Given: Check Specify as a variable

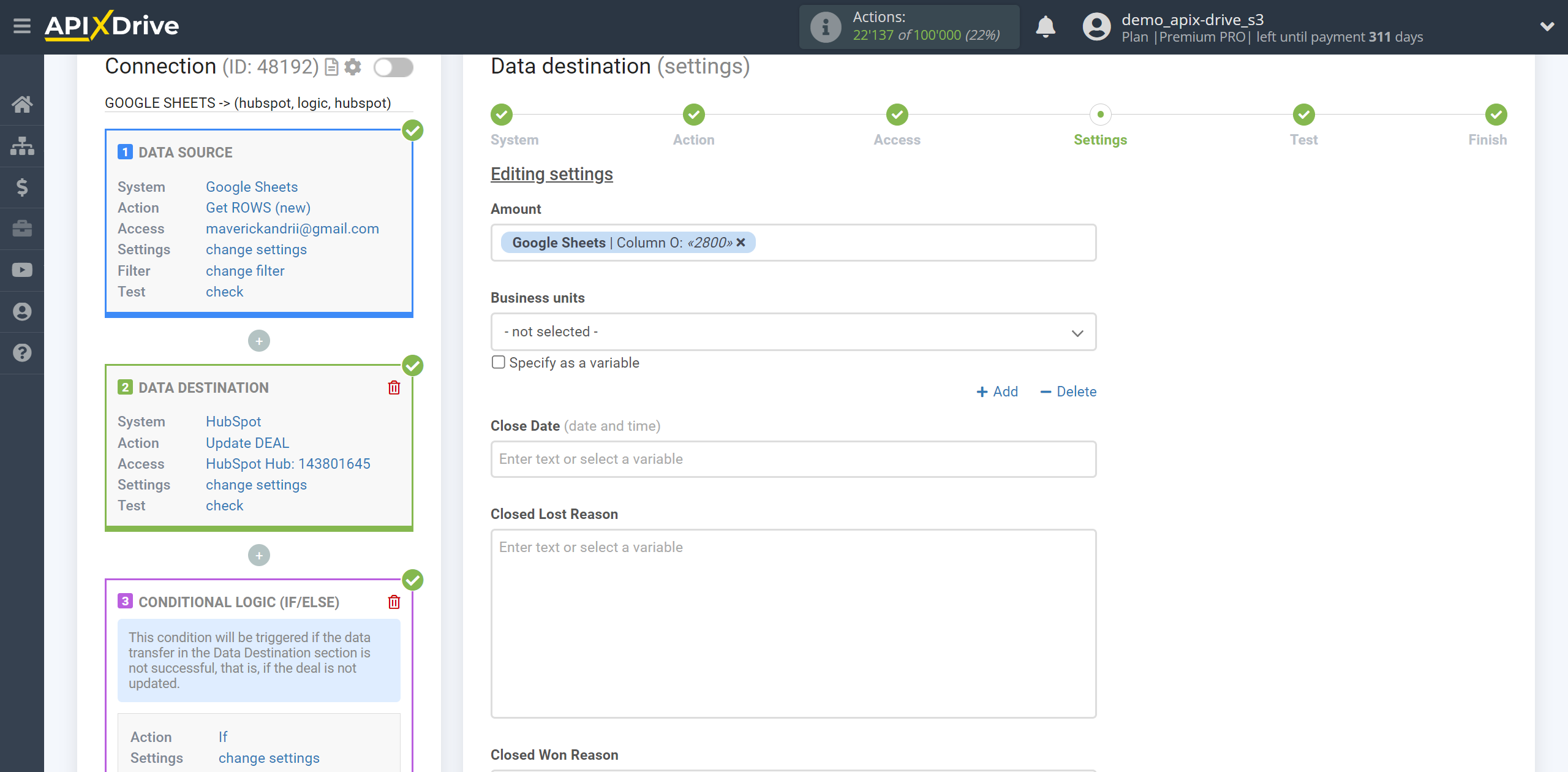Looking at the screenshot, I should (499, 362).
